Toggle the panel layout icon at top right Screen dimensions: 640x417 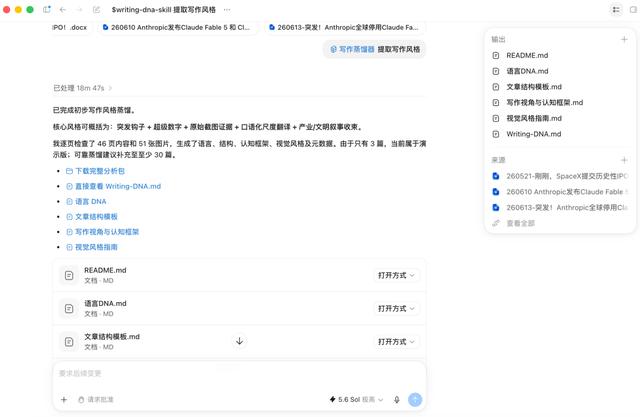pos(616,9)
